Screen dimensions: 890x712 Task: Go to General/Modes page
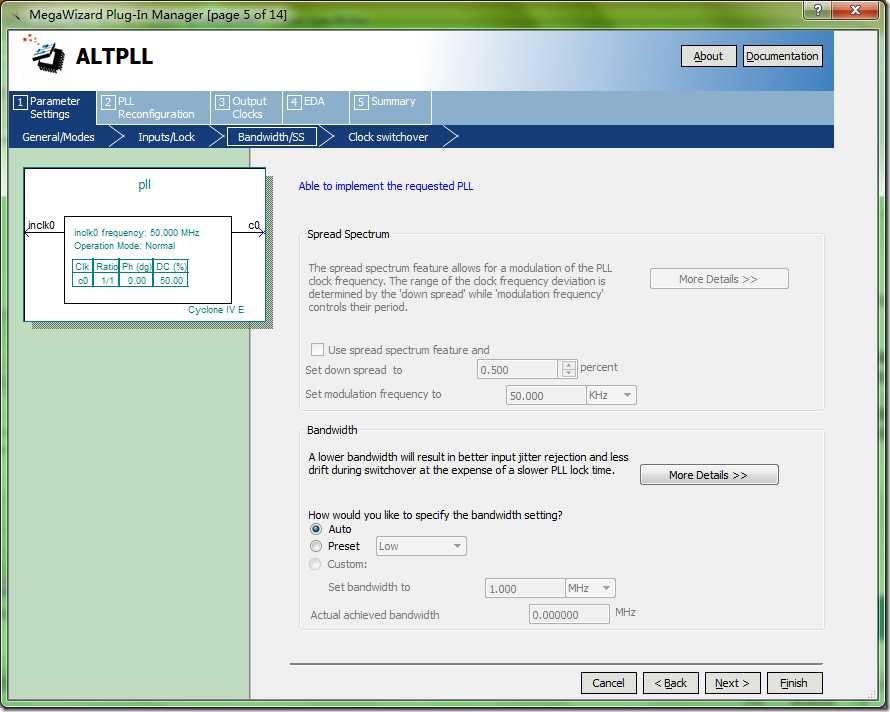tap(58, 137)
